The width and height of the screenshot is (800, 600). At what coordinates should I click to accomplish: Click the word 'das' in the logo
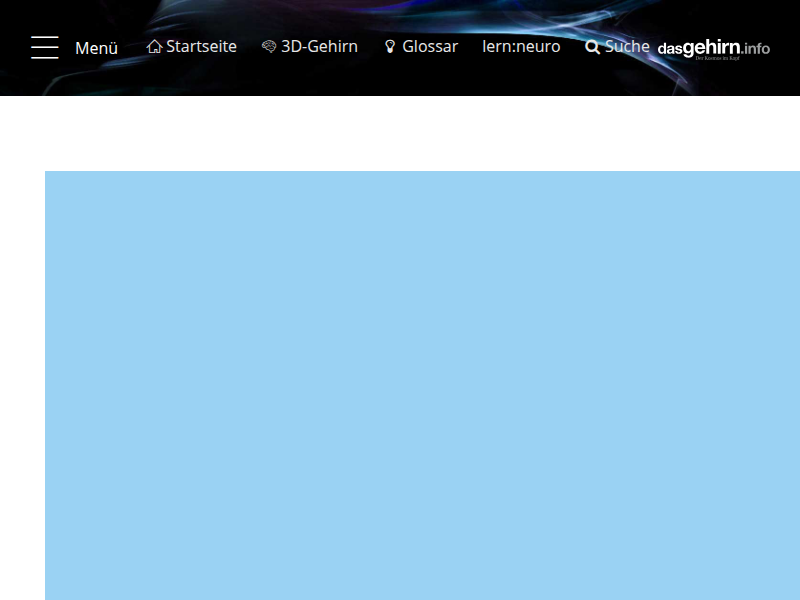click(669, 48)
